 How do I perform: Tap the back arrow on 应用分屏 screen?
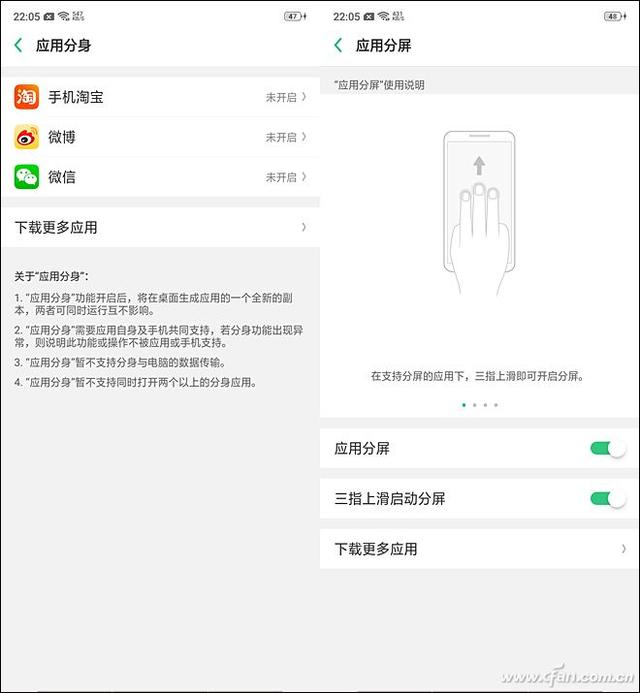(x=338, y=45)
